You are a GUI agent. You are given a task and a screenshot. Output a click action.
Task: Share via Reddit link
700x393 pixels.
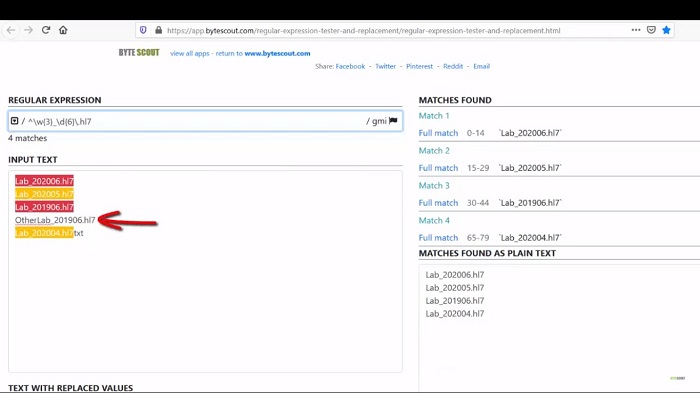453,66
